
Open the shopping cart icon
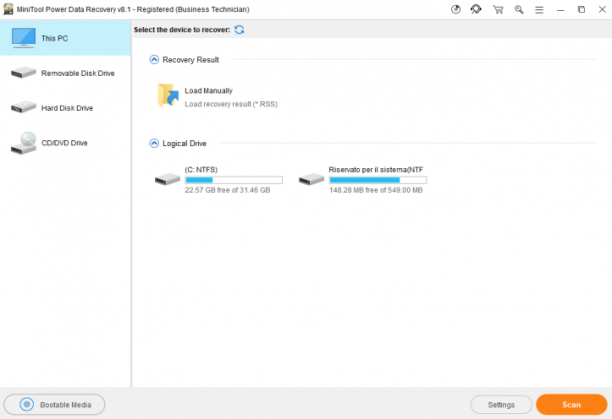(498, 9)
